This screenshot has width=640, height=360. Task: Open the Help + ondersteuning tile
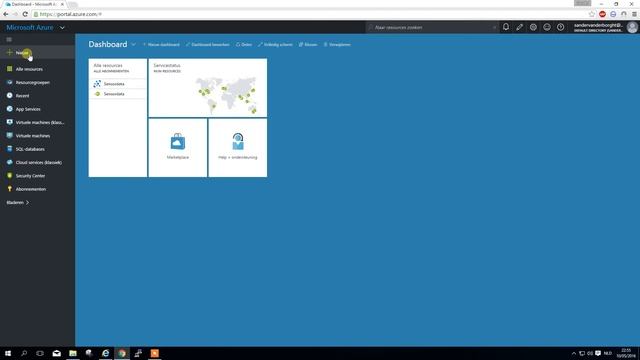pyautogui.click(x=238, y=147)
